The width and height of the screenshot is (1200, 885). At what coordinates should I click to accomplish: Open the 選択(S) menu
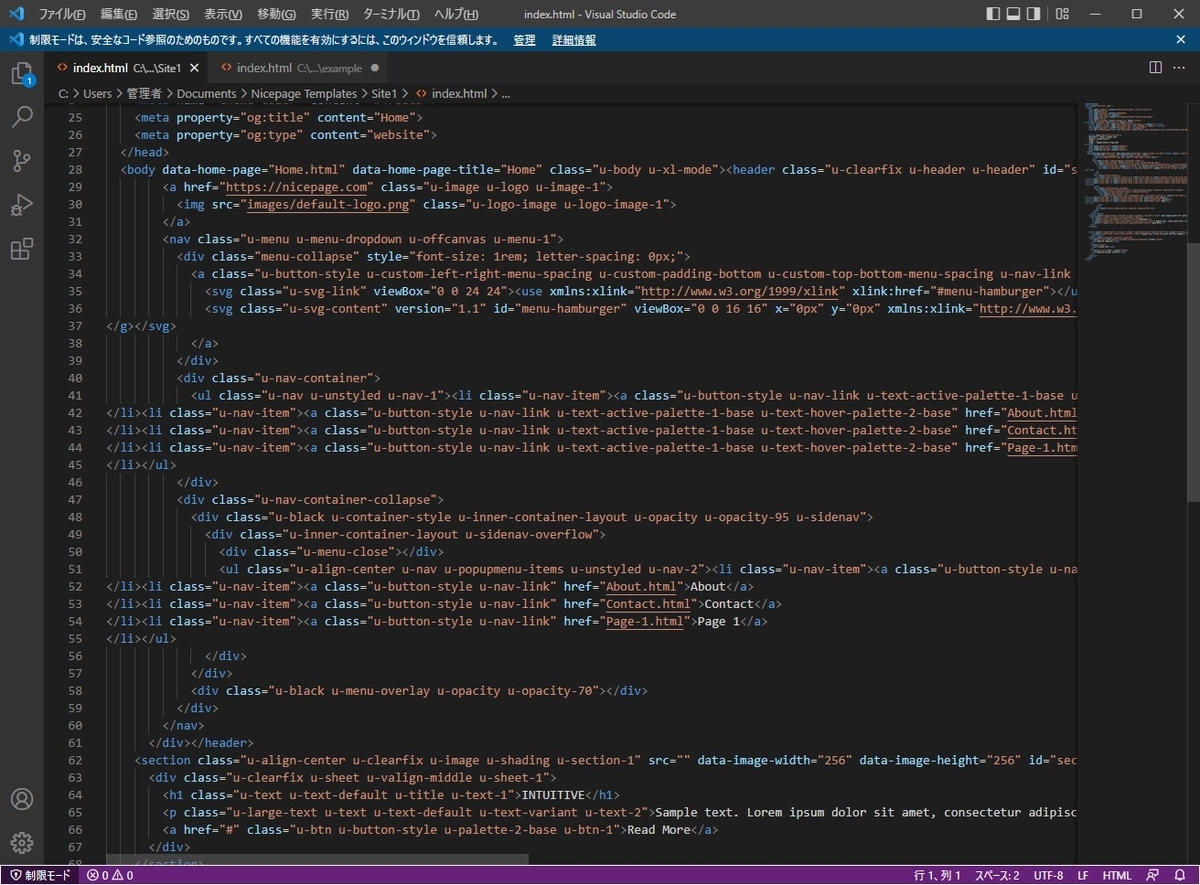coord(170,14)
